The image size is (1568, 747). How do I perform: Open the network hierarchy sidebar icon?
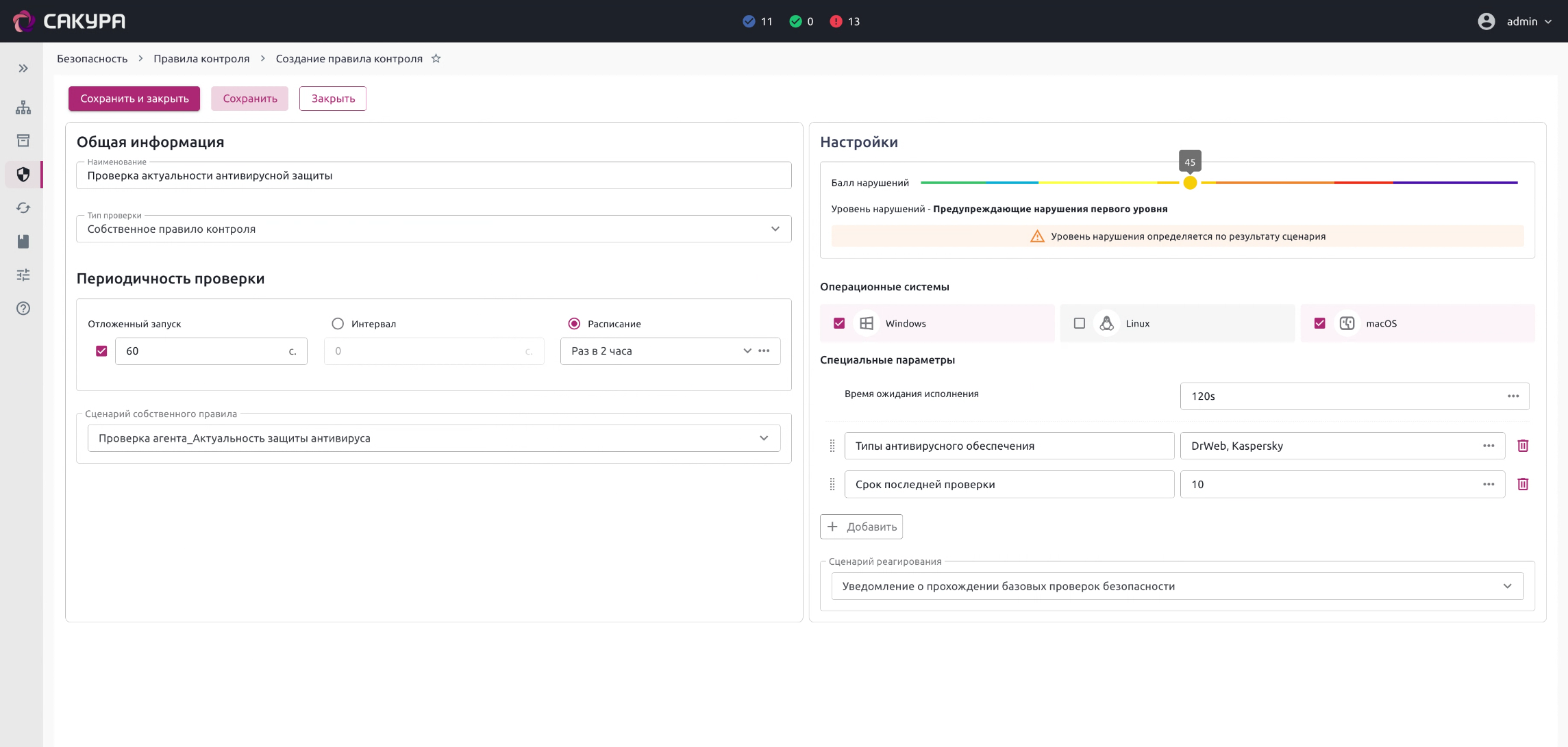click(23, 107)
